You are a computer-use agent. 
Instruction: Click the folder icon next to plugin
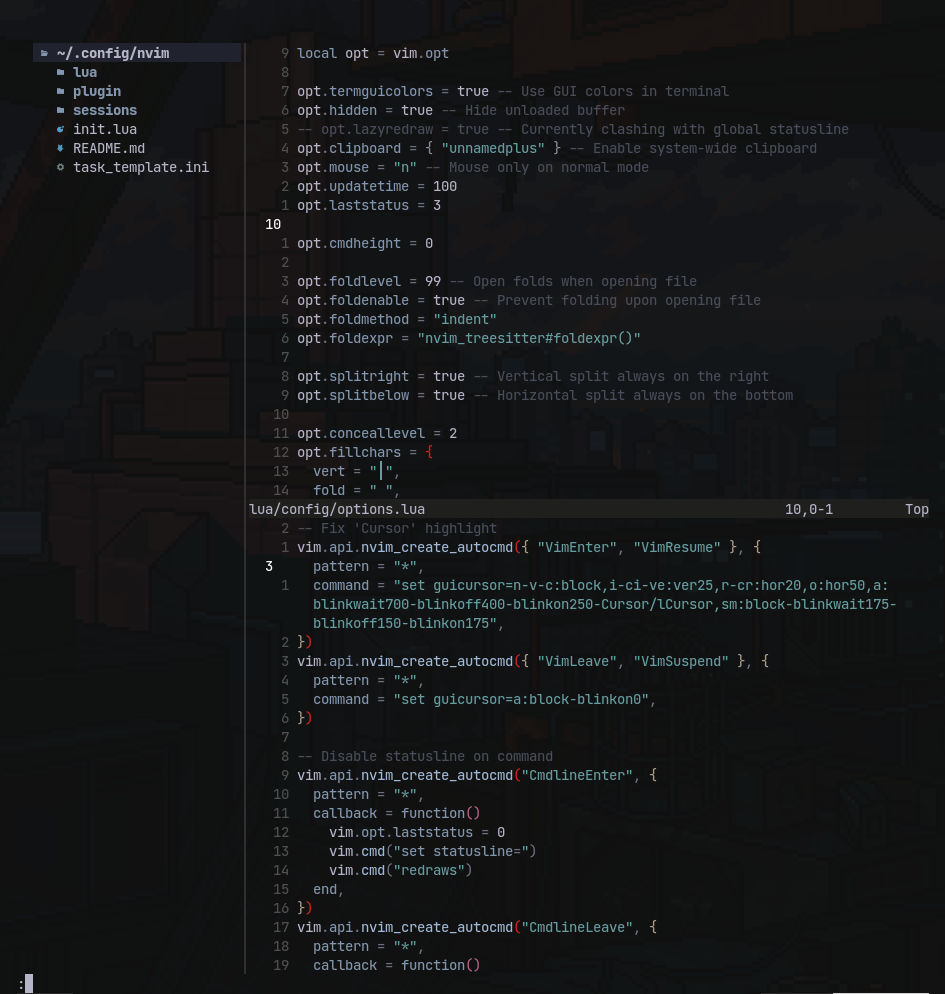click(x=61, y=91)
